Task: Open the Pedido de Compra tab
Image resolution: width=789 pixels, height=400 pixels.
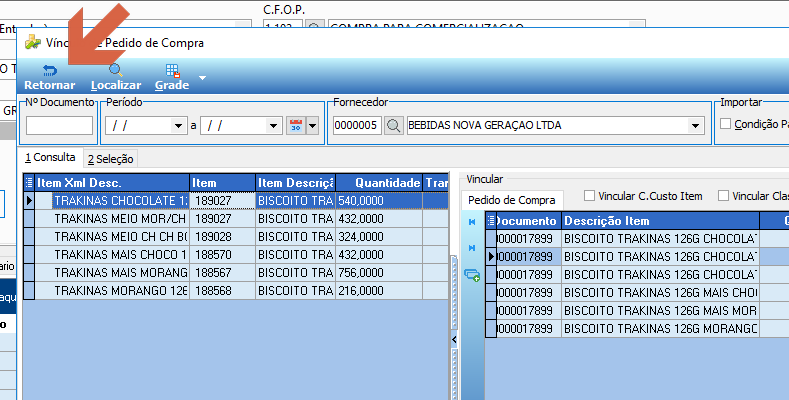Action: [x=512, y=200]
